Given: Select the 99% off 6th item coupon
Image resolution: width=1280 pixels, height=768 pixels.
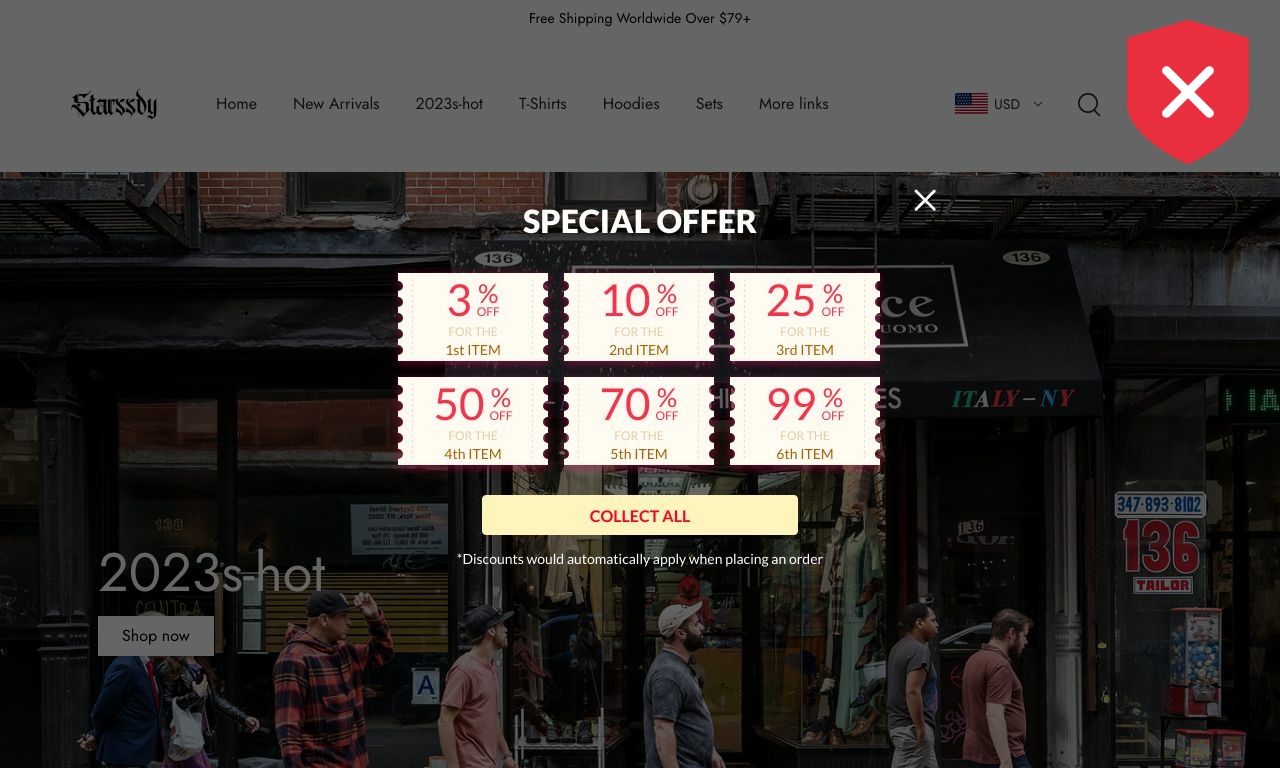Looking at the screenshot, I should coord(805,421).
